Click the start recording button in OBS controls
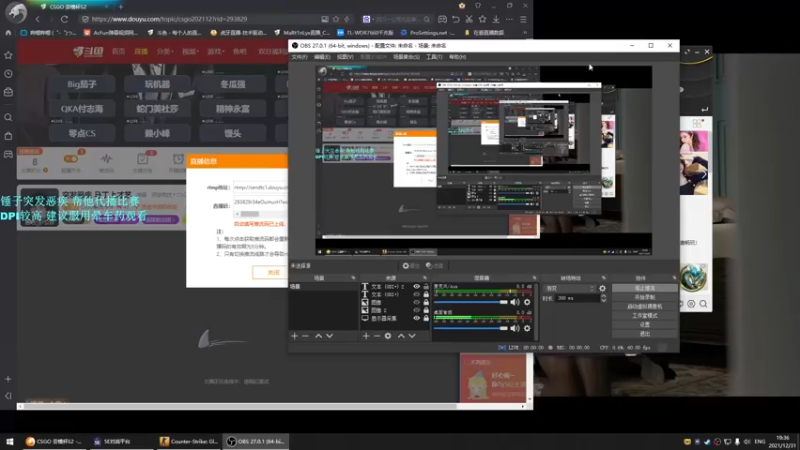The width and height of the screenshot is (800, 450). 644,297
